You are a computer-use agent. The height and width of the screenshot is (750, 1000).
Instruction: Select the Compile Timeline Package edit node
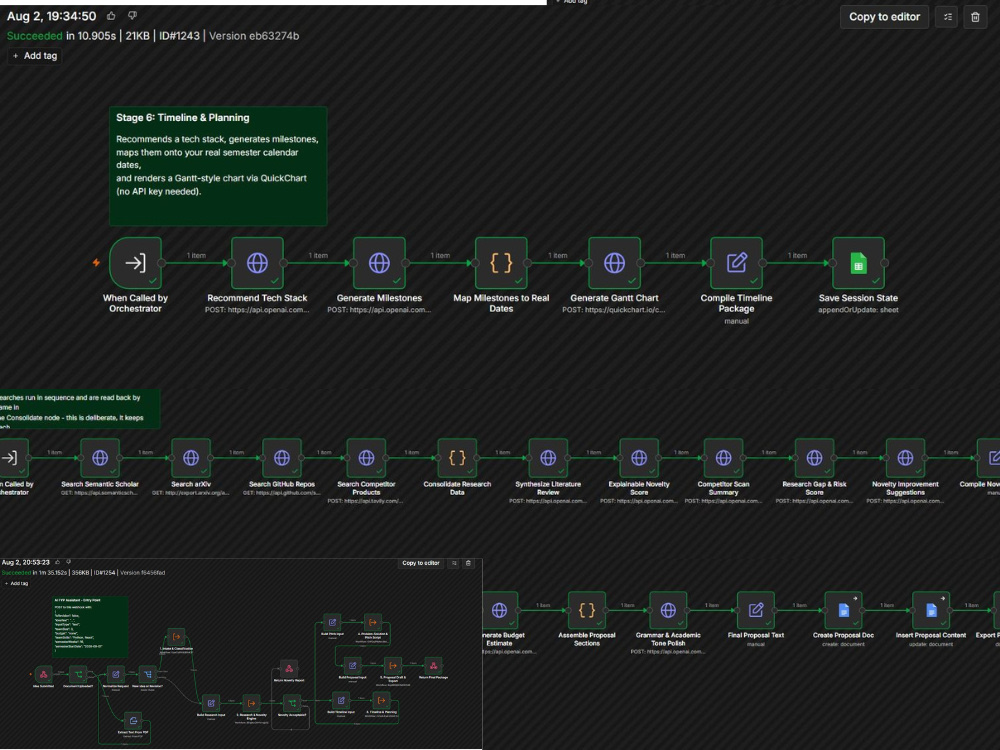736,263
